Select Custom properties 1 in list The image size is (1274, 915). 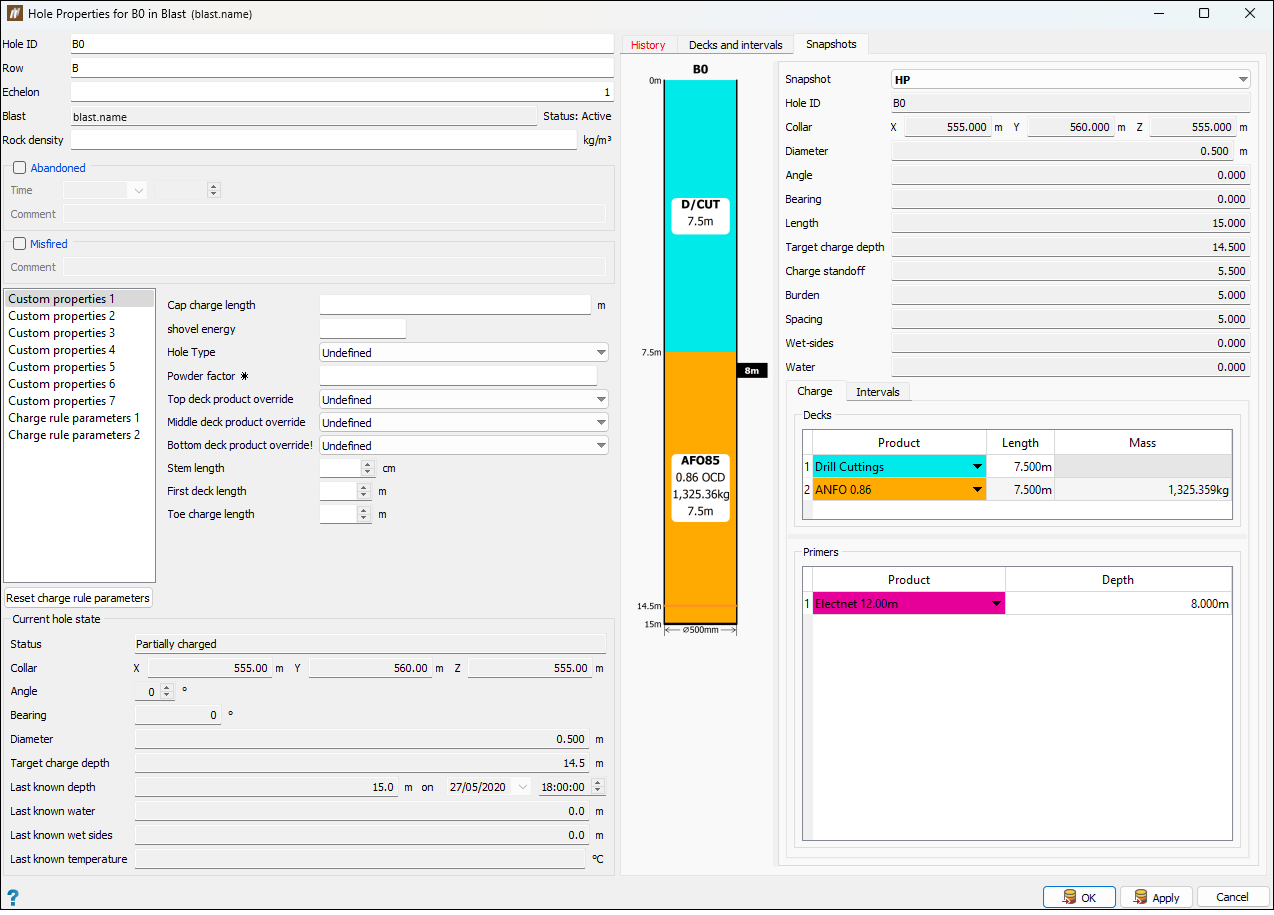pyautogui.click(x=80, y=299)
